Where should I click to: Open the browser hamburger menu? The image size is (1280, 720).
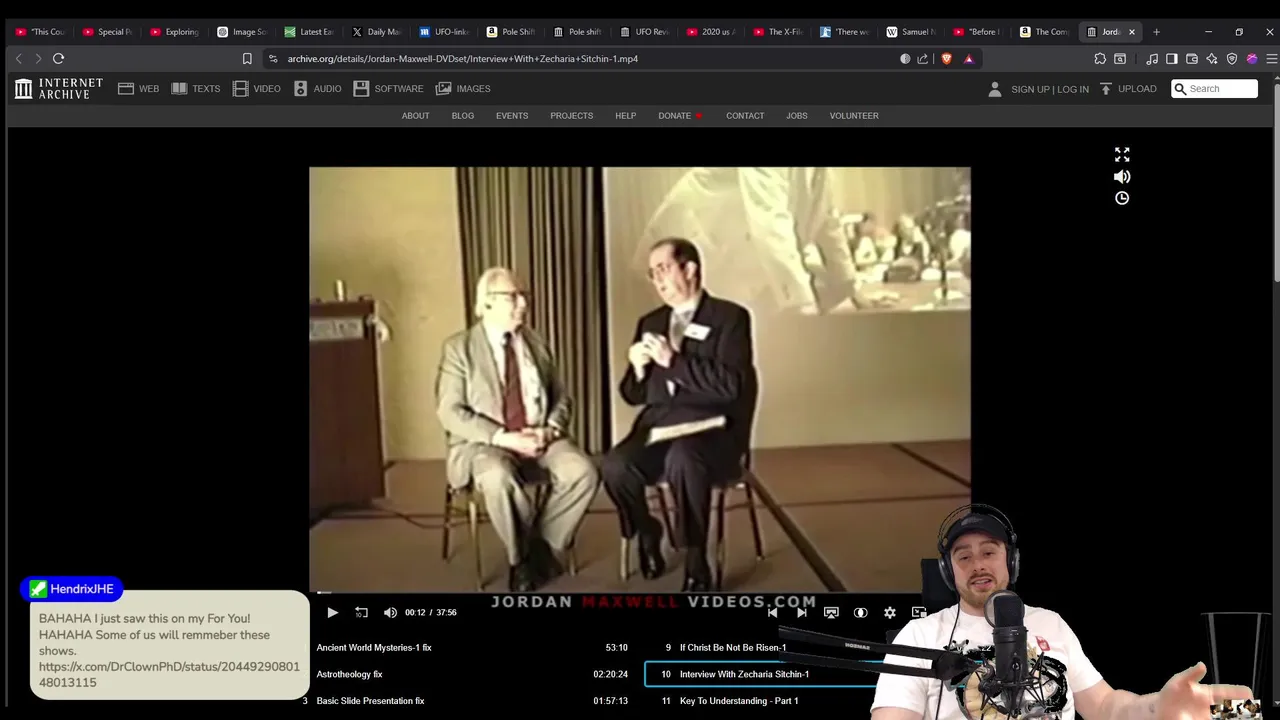pyautogui.click(x=1271, y=59)
